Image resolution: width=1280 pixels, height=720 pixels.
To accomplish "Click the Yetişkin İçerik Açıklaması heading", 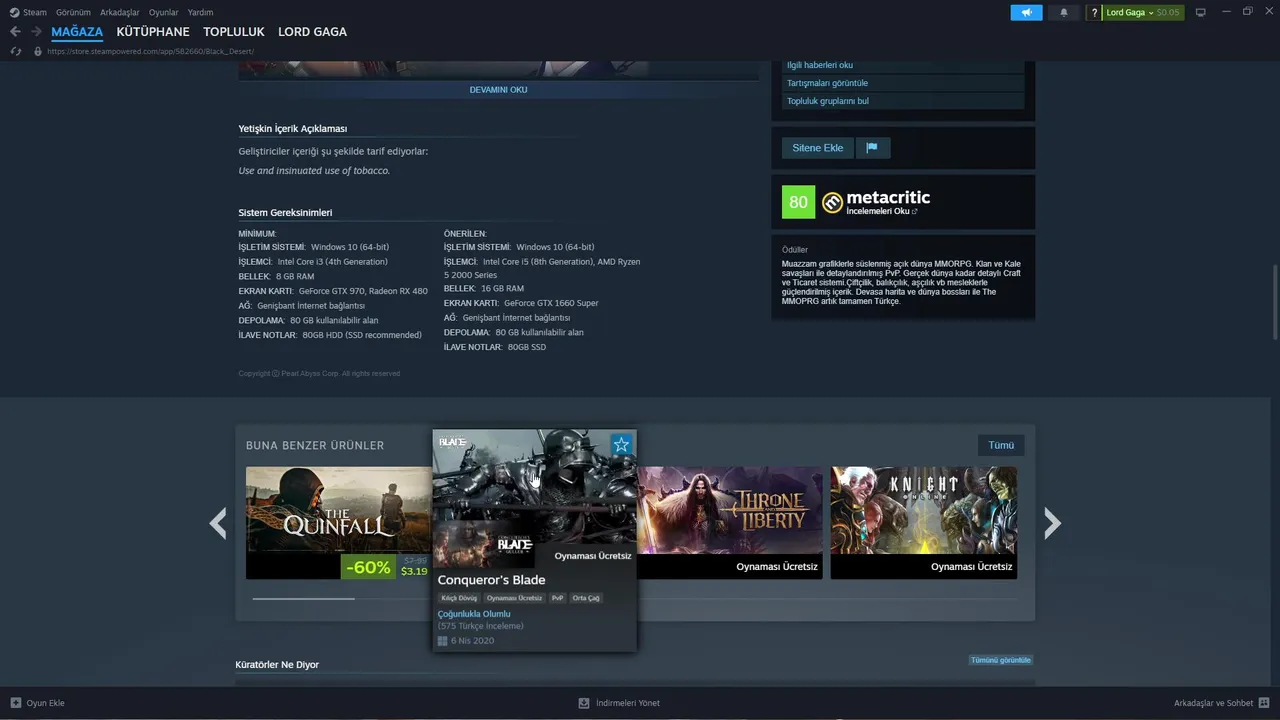I will point(292,129).
